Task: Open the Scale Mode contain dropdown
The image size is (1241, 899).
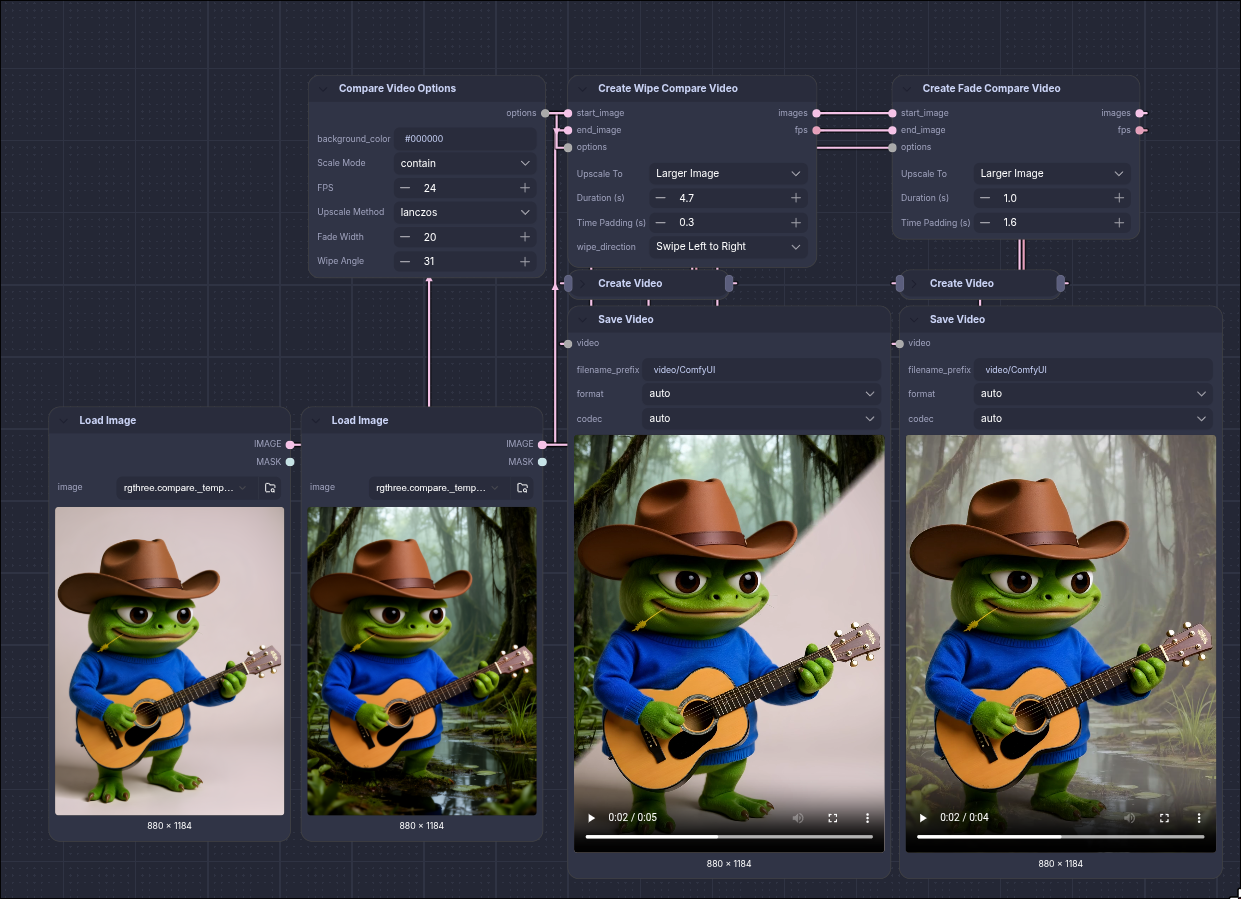Action: 465,163
